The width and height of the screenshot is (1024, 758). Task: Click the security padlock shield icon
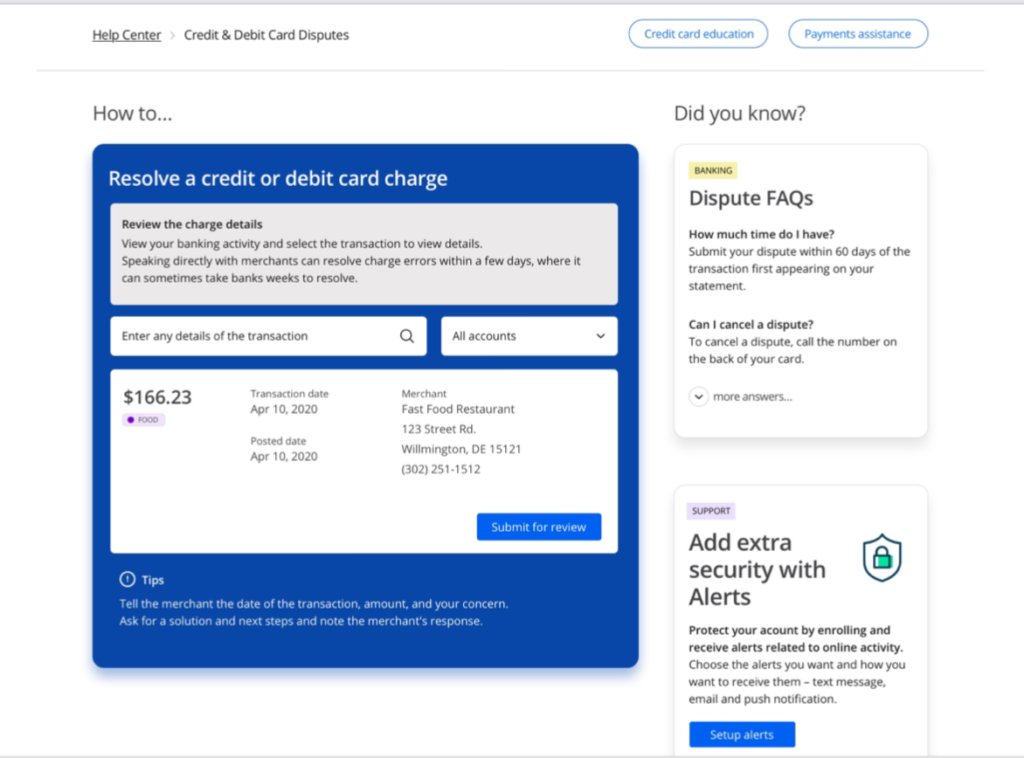click(882, 558)
